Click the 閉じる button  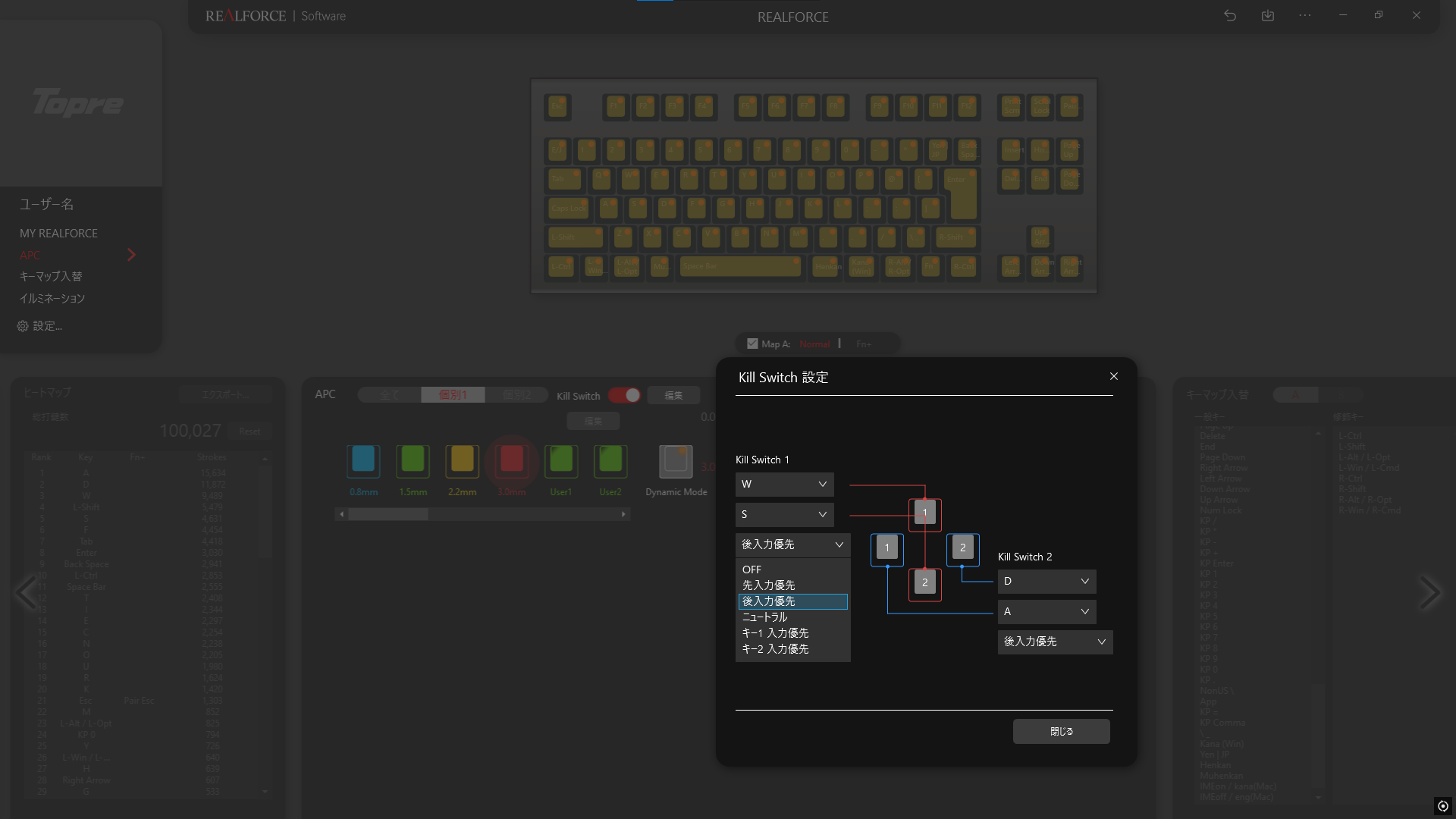point(1061,731)
